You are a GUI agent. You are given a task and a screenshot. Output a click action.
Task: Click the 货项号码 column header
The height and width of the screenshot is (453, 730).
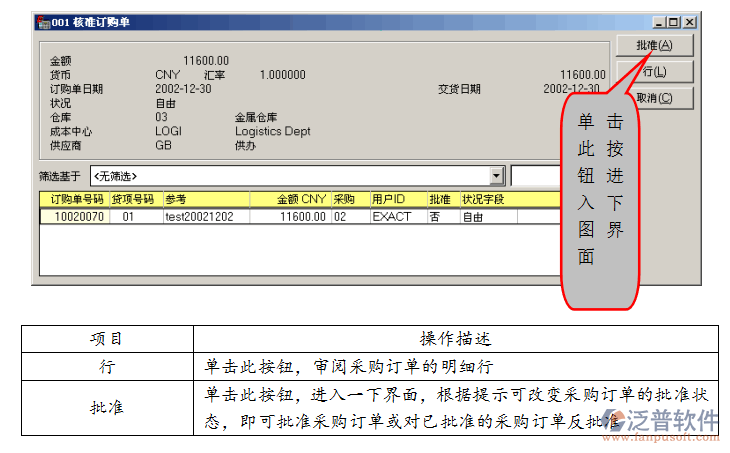point(134,200)
